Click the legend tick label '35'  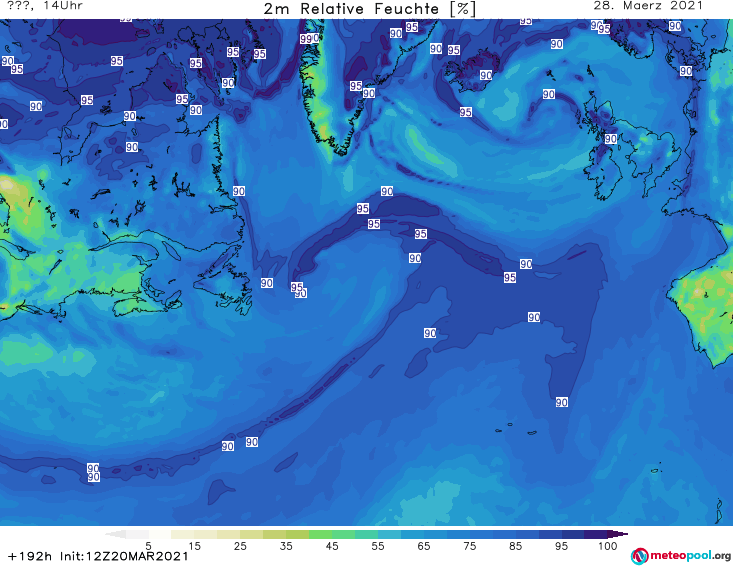pyautogui.click(x=286, y=546)
